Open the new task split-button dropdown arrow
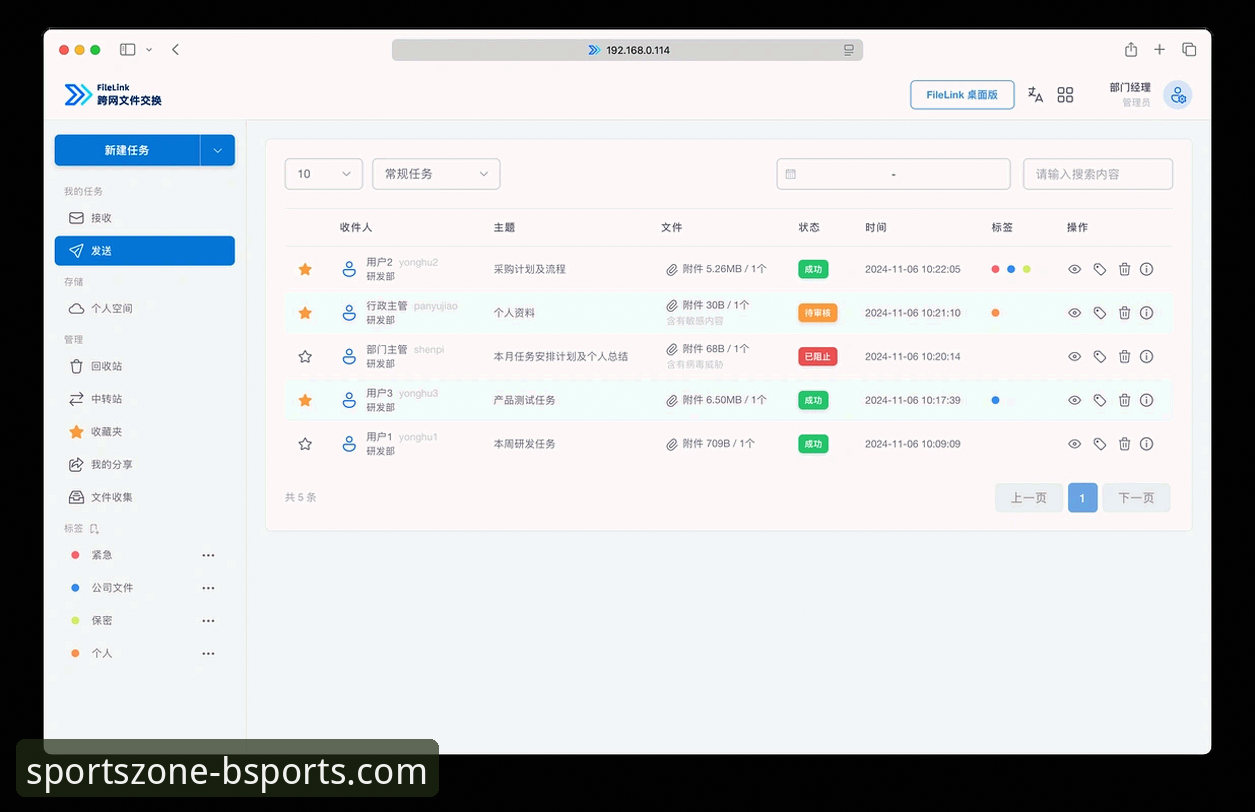1255x812 pixels. pos(218,149)
